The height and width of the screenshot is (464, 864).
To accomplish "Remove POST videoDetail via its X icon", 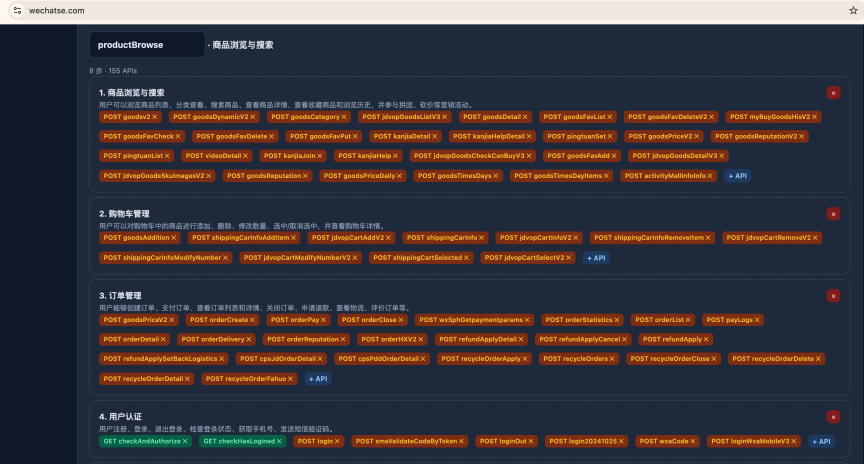I will point(246,156).
